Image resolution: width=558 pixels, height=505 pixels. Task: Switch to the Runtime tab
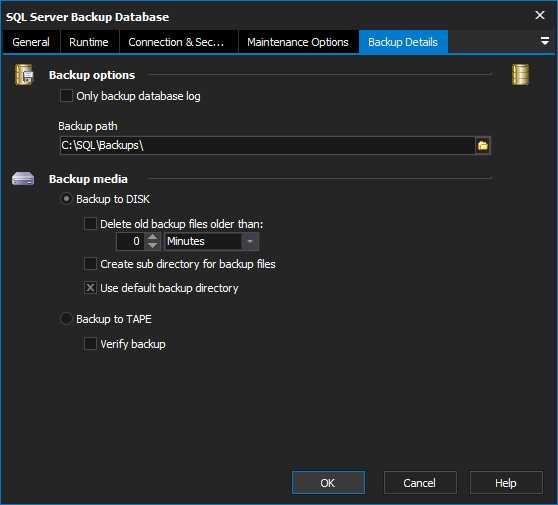click(x=89, y=42)
